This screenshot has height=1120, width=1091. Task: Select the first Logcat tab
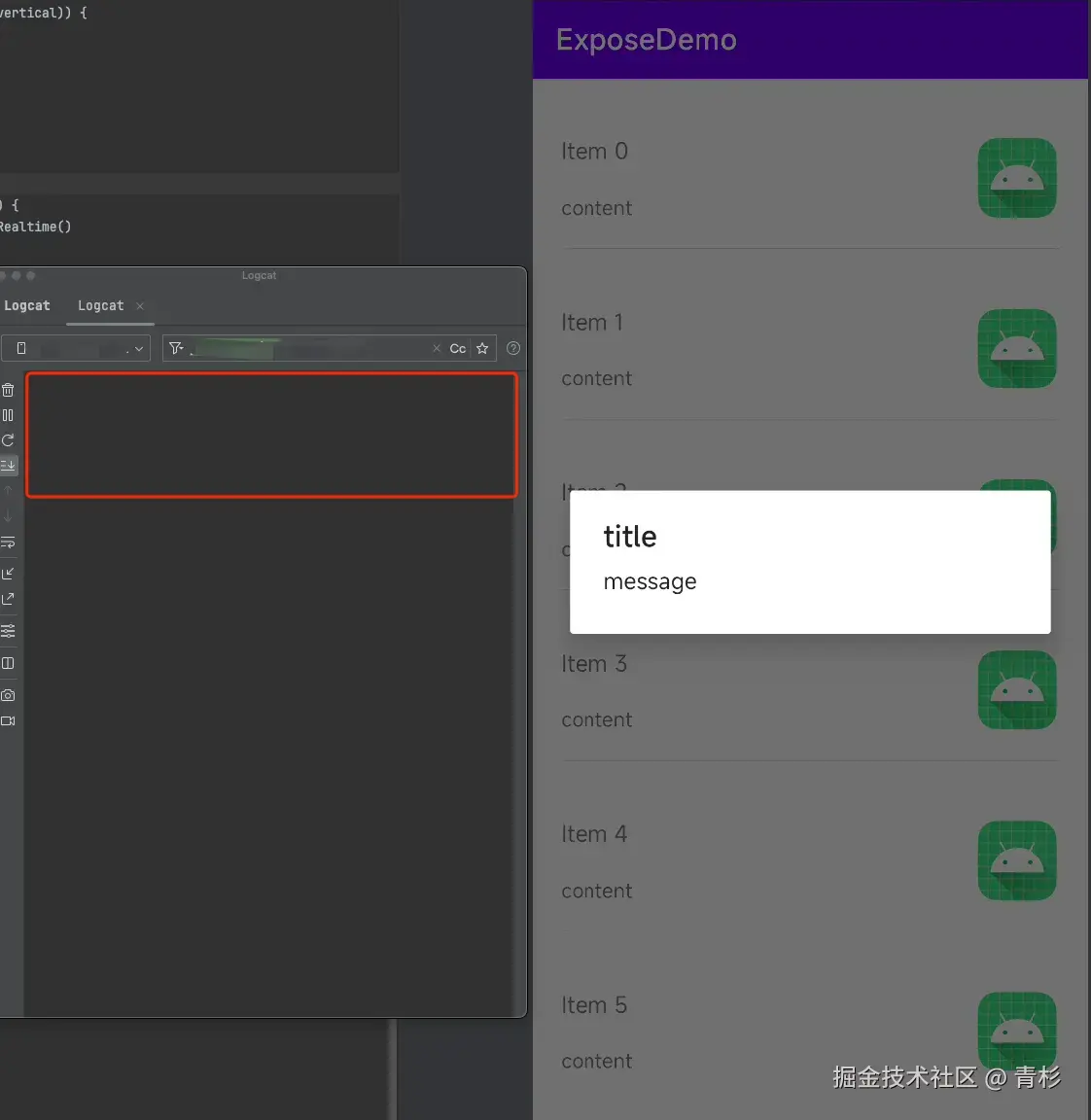(x=27, y=305)
